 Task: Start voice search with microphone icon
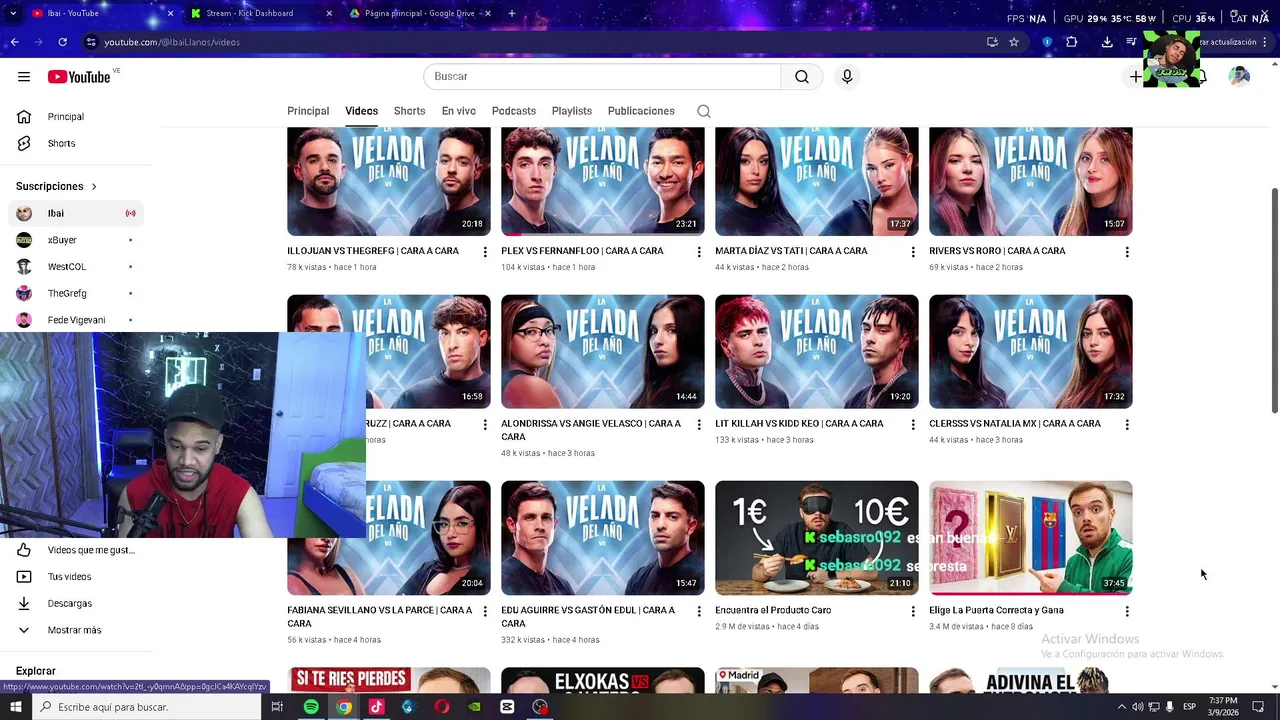(x=847, y=77)
